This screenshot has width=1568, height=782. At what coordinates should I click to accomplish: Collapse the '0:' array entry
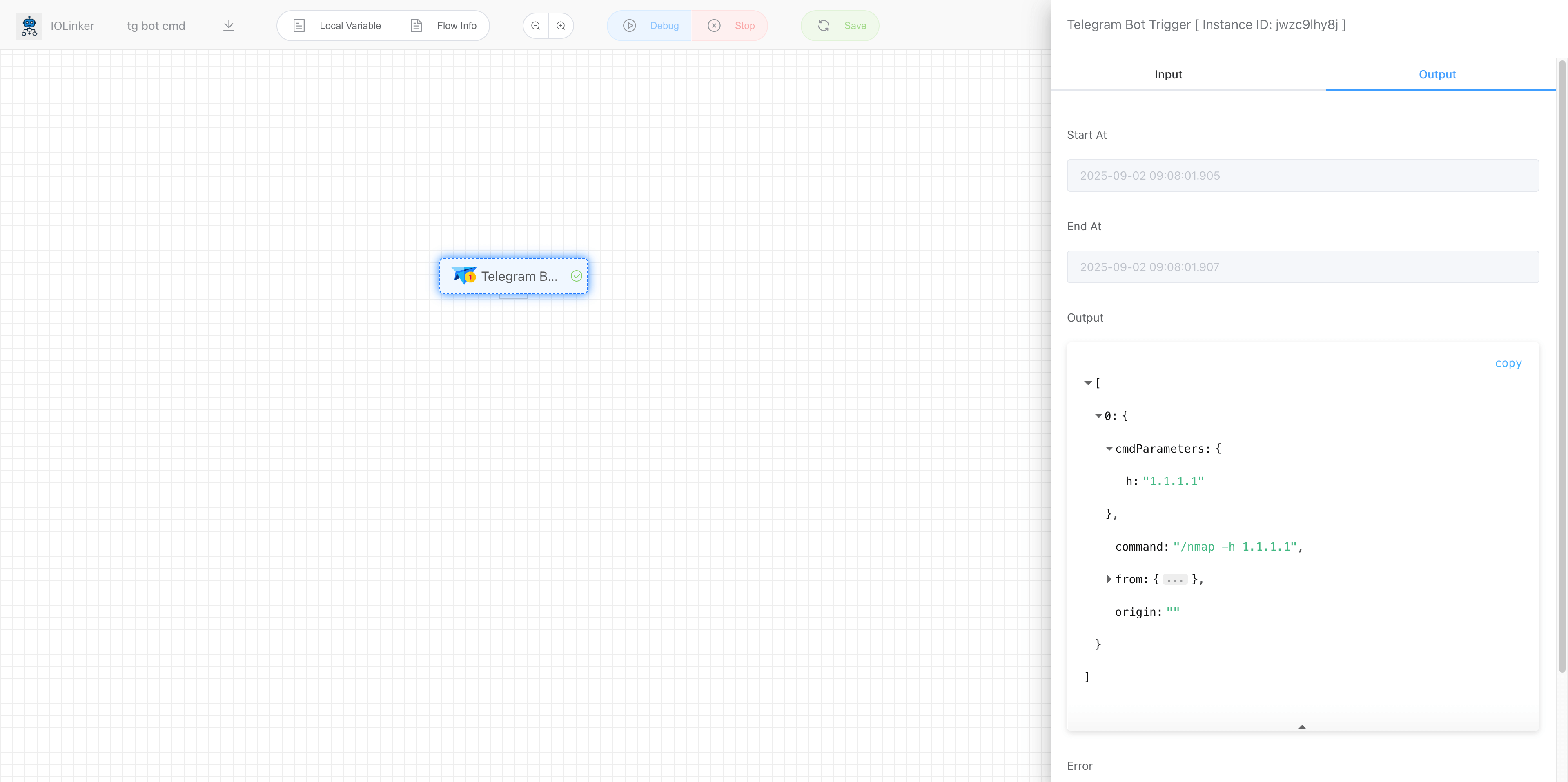1099,415
